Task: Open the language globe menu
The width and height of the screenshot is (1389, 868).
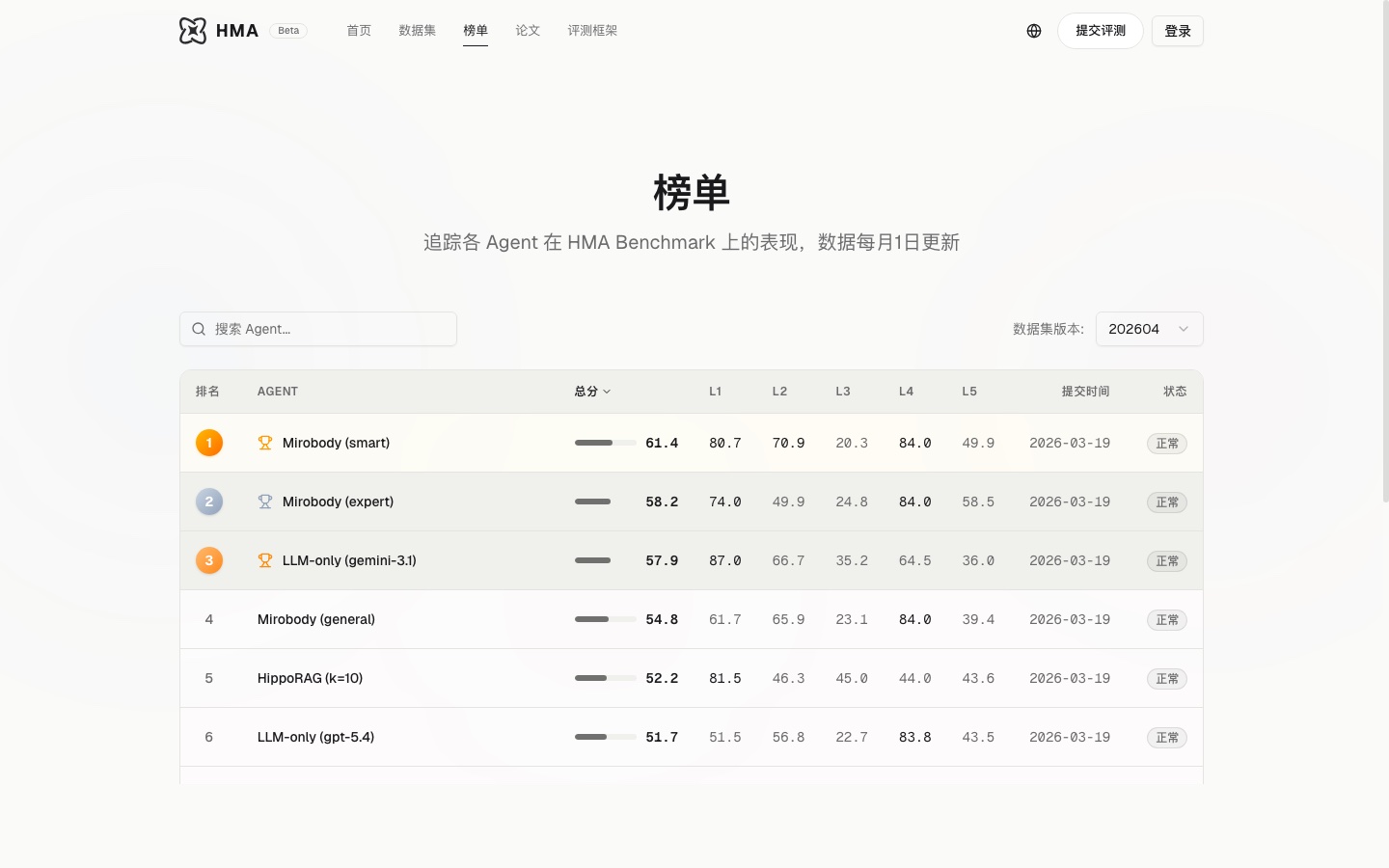Action: click(1034, 31)
